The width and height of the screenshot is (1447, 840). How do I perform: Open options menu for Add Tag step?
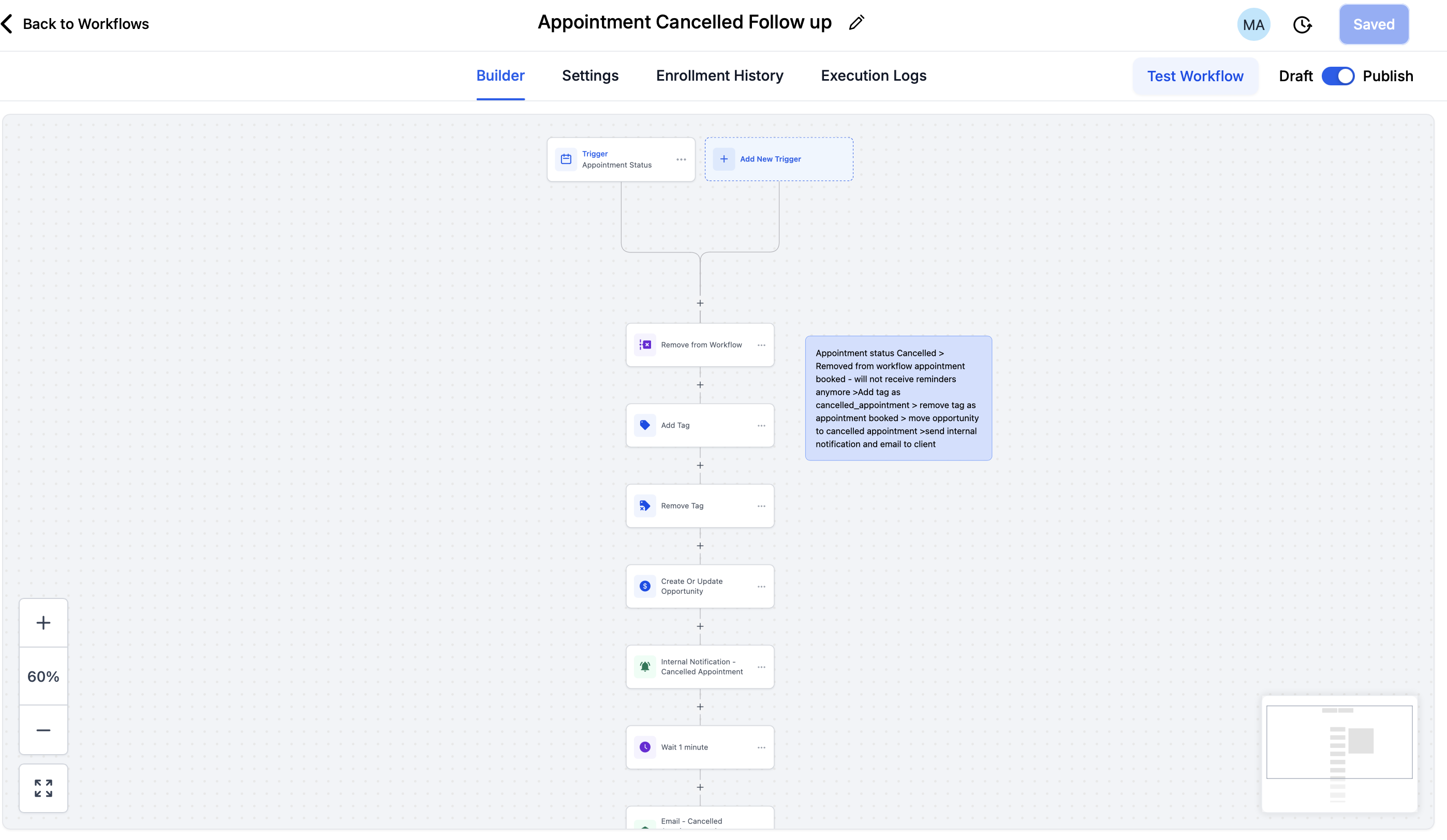tap(761, 425)
